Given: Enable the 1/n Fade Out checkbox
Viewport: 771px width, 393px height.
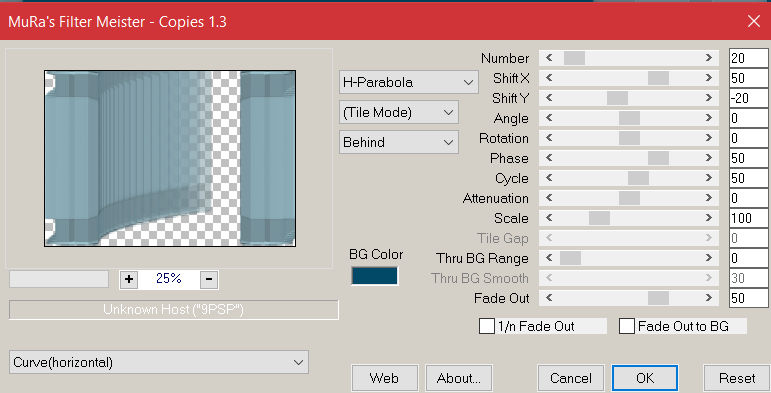Looking at the screenshot, I should 487,326.
